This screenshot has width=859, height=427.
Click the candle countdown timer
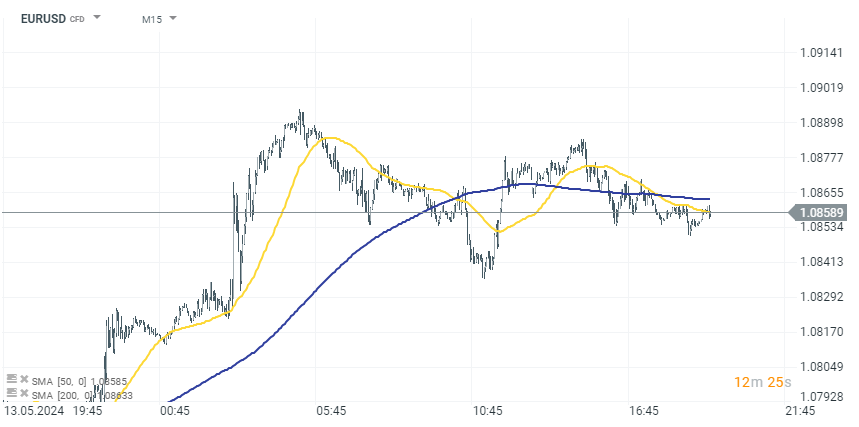coord(762,382)
